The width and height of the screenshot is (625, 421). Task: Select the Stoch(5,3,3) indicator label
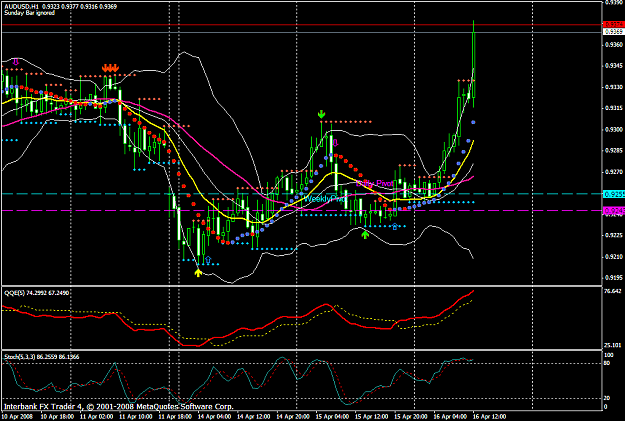pyautogui.click(x=41, y=357)
